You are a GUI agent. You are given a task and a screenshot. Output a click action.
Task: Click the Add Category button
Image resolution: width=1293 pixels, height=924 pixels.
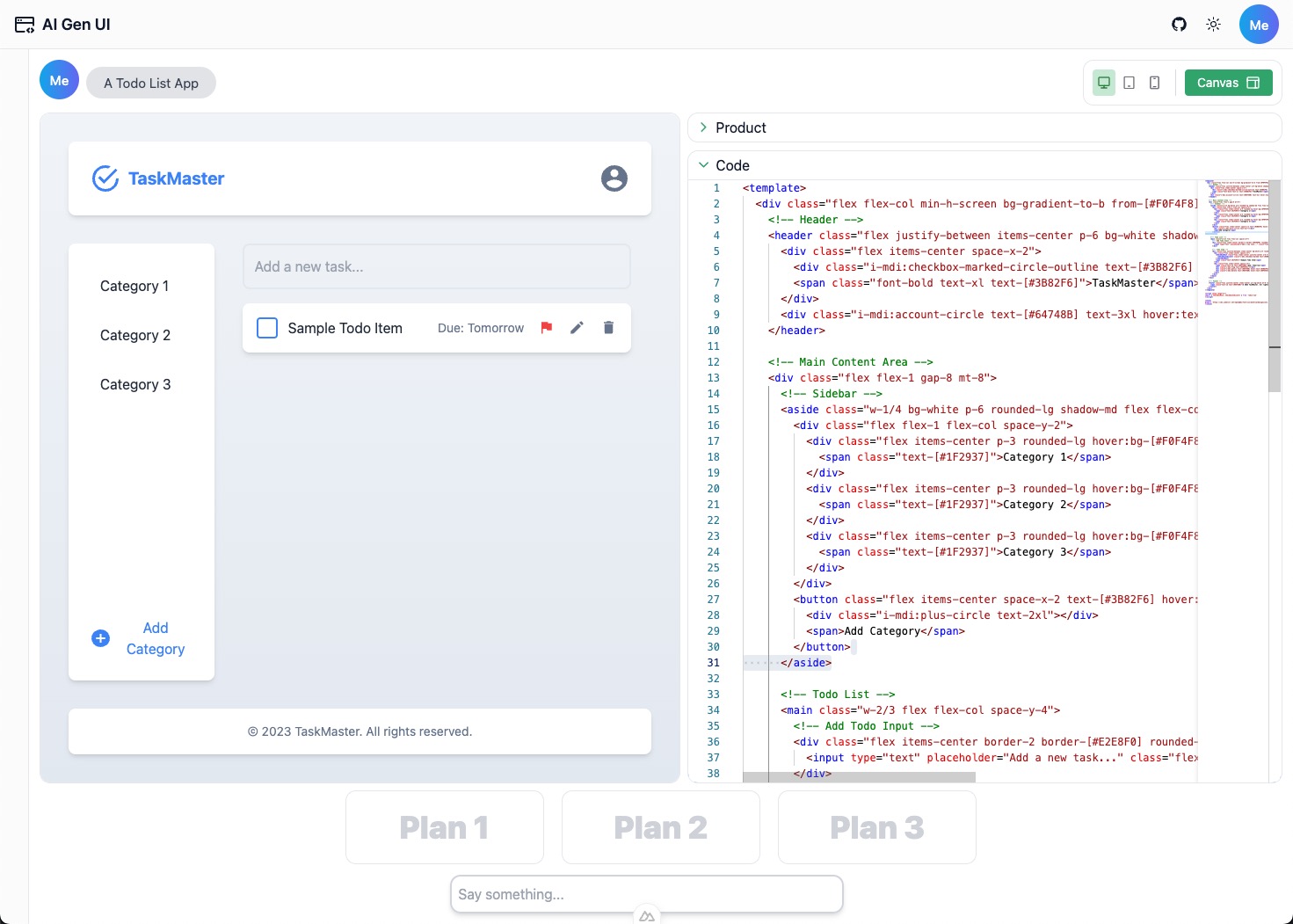(x=142, y=638)
